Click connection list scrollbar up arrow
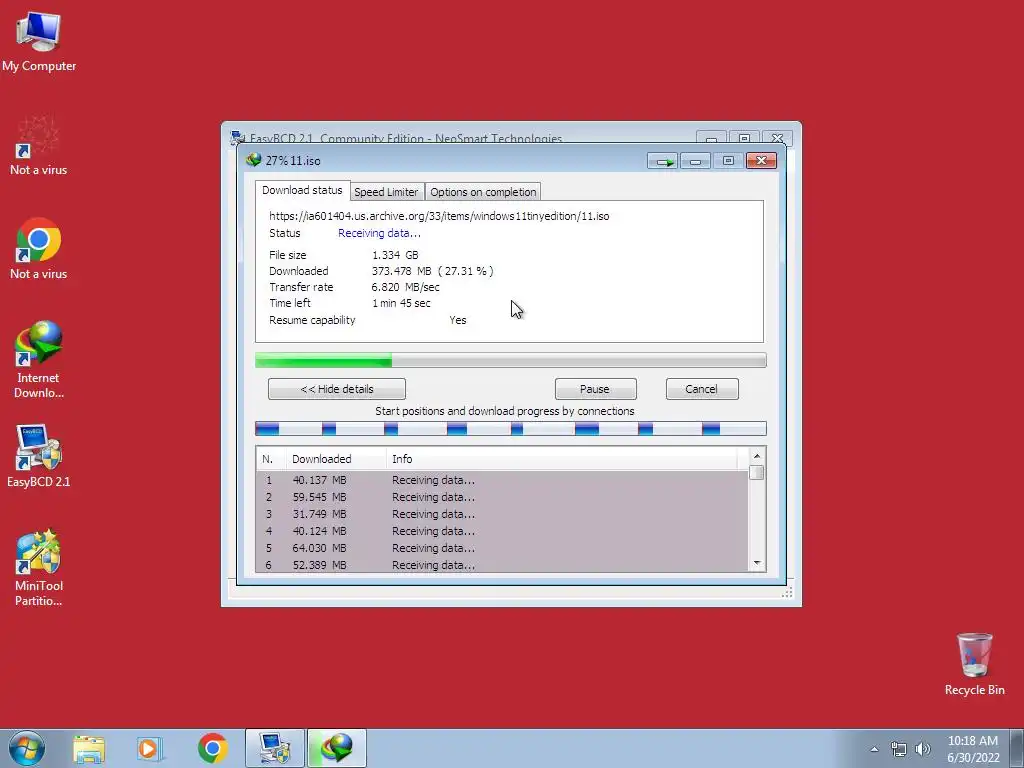Viewport: 1024px width, 768px height. [x=757, y=456]
